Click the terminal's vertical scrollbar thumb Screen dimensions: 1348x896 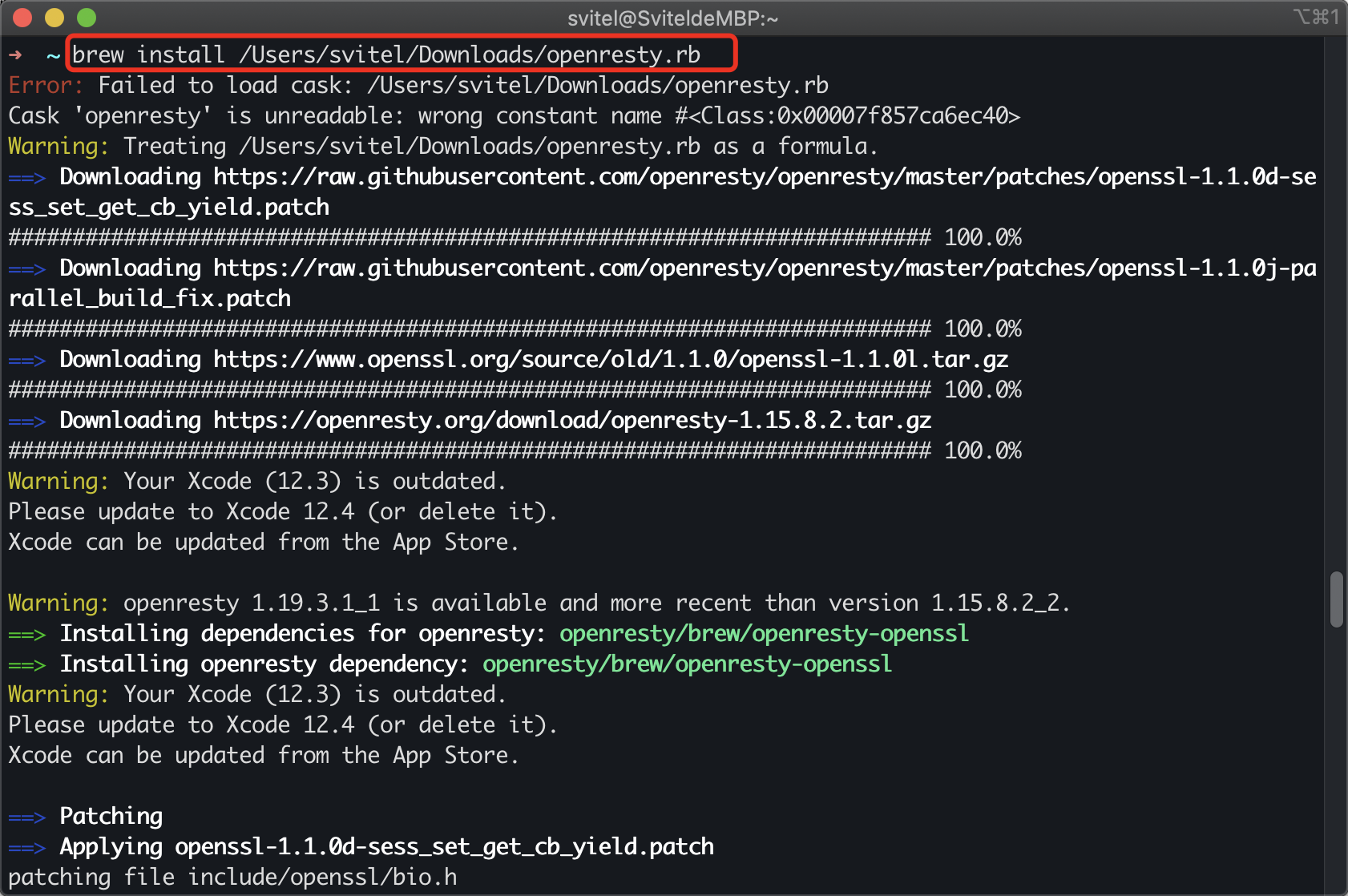click(1336, 599)
